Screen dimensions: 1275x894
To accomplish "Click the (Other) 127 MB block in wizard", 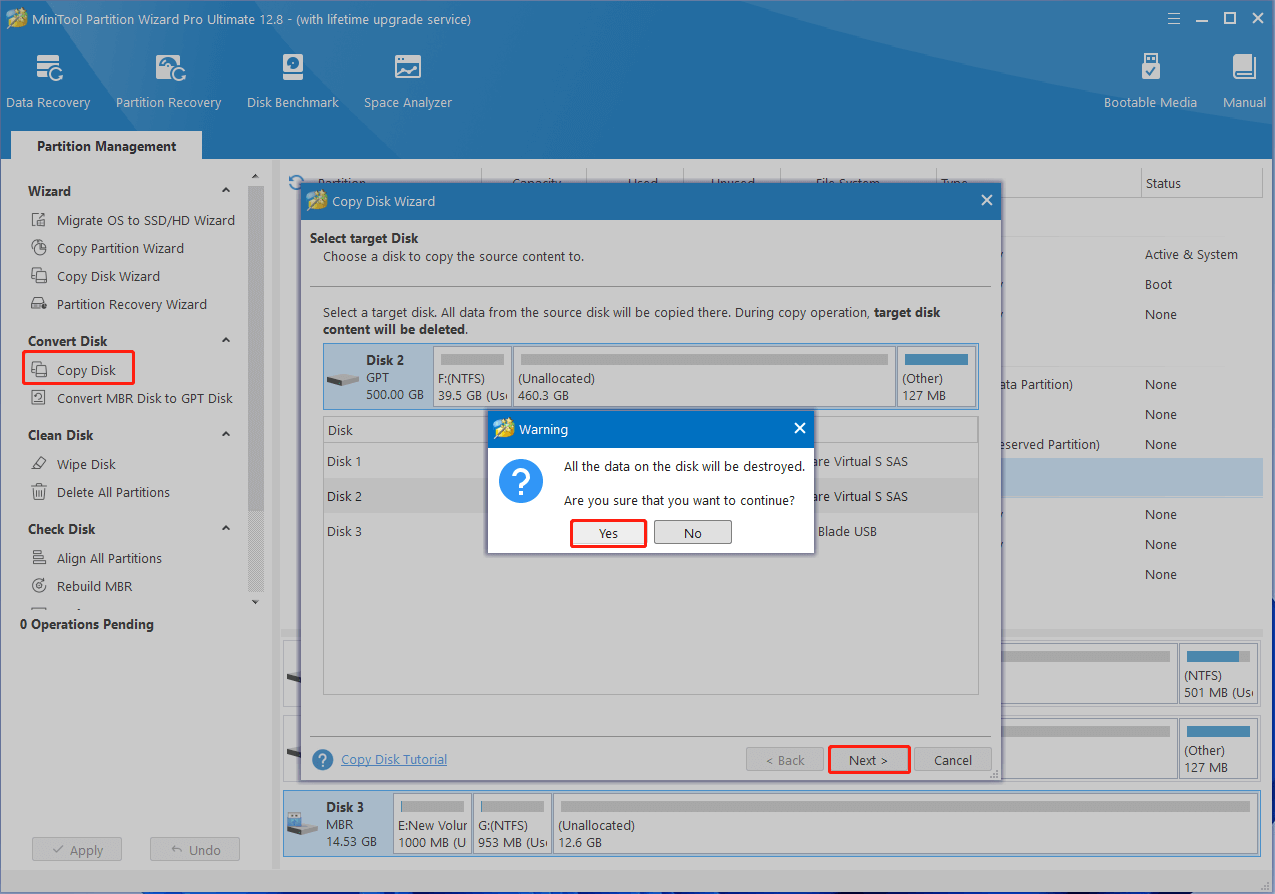I will pyautogui.click(x=936, y=376).
